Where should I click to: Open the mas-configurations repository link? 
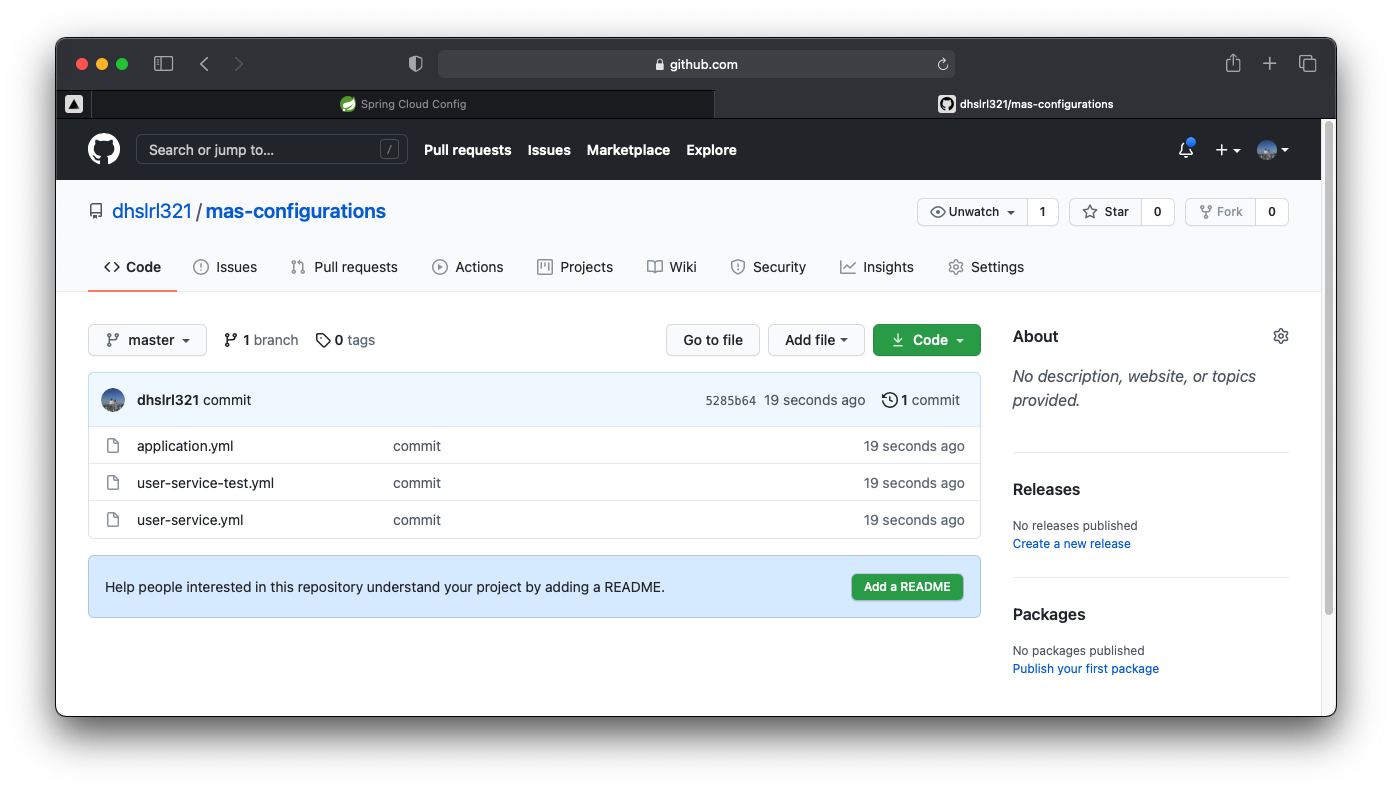pos(296,212)
